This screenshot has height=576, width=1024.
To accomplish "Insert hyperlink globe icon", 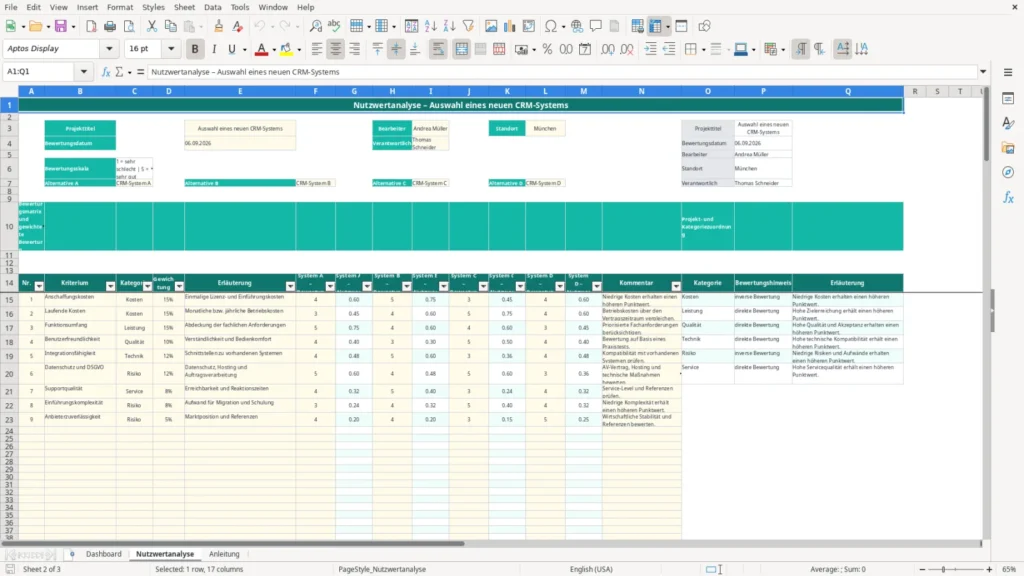I will [577, 26].
